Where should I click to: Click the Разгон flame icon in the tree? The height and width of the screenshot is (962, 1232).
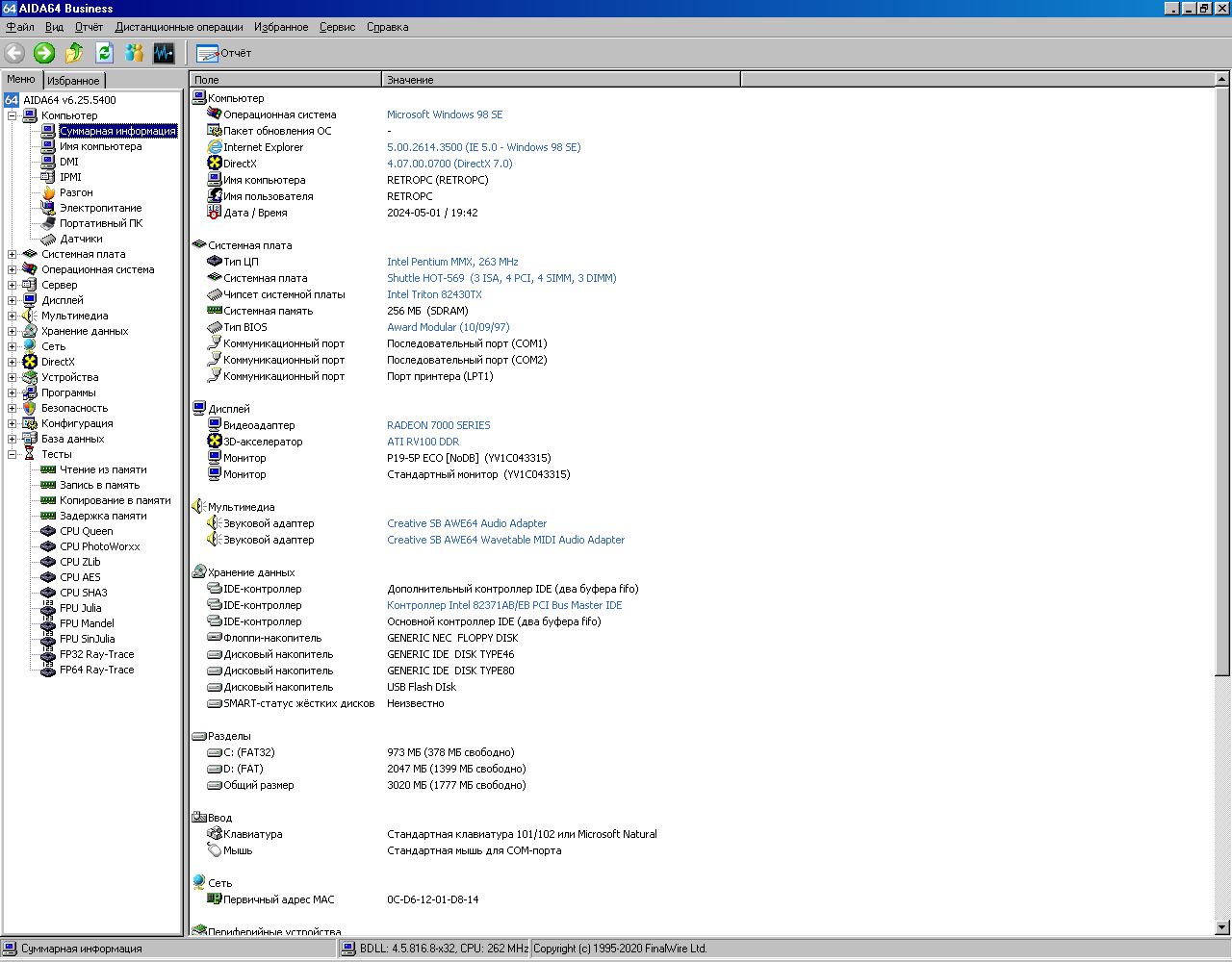coord(48,192)
